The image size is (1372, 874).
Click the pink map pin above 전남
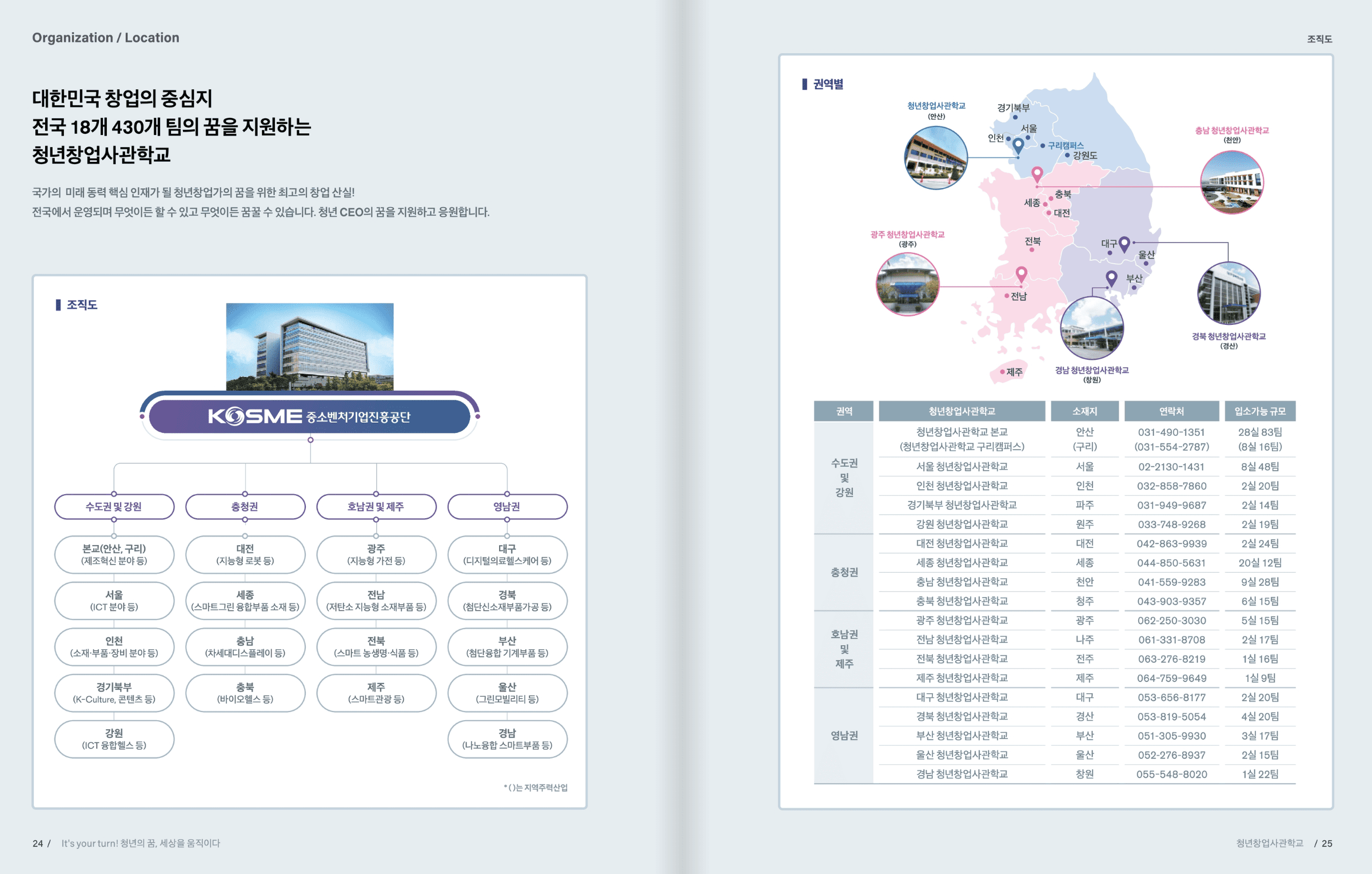click(x=1022, y=273)
